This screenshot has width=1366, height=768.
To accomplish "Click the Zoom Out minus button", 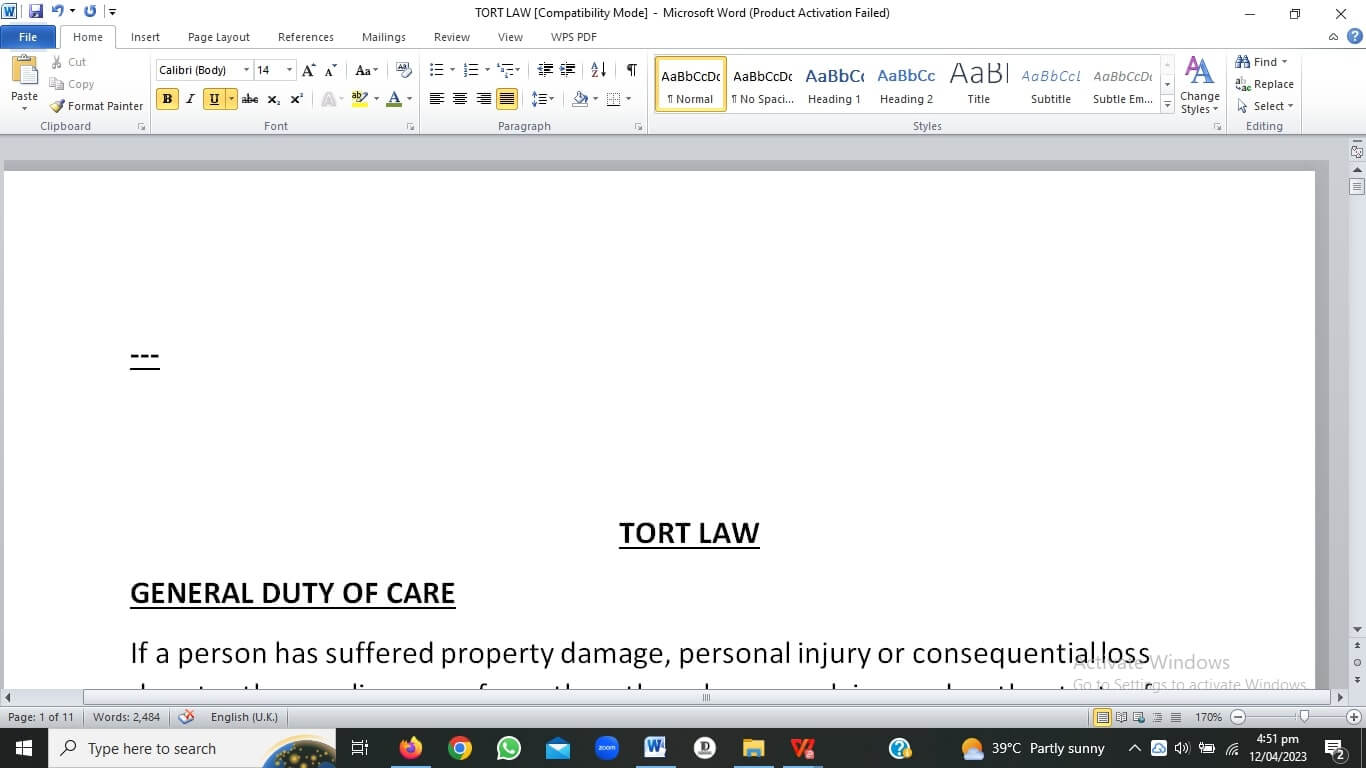I will tap(1238, 717).
